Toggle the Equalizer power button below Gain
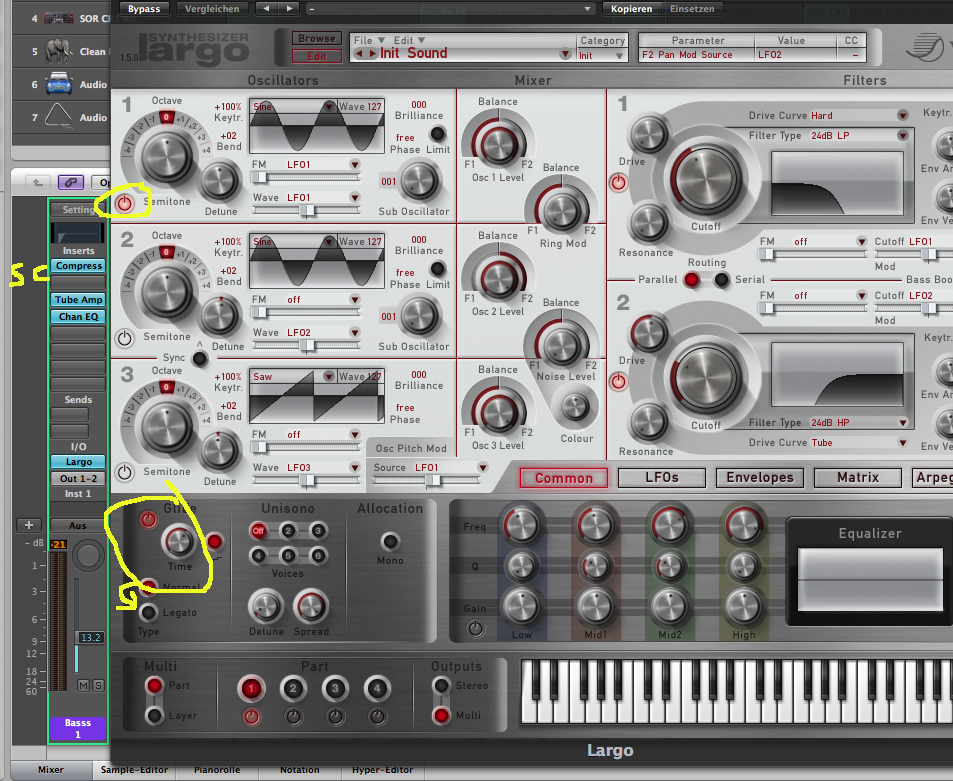The height and width of the screenshot is (781, 953). 475,628
